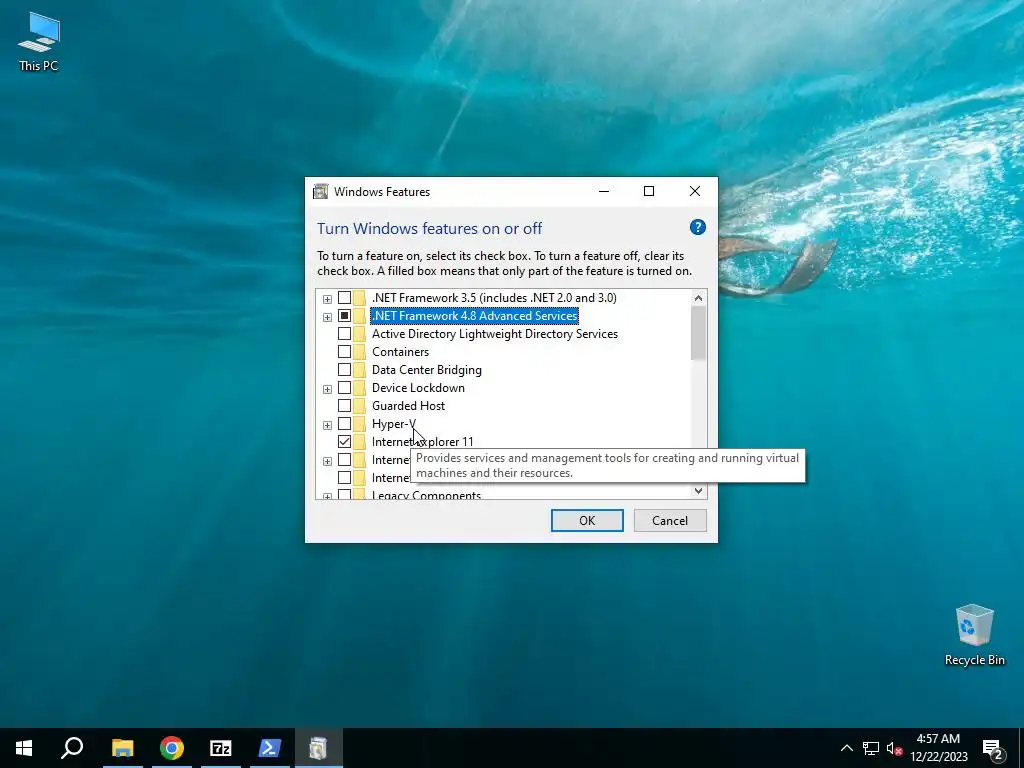This screenshot has height=768, width=1024.
Task: Enable the Device Lockdown checkbox
Action: coord(344,388)
